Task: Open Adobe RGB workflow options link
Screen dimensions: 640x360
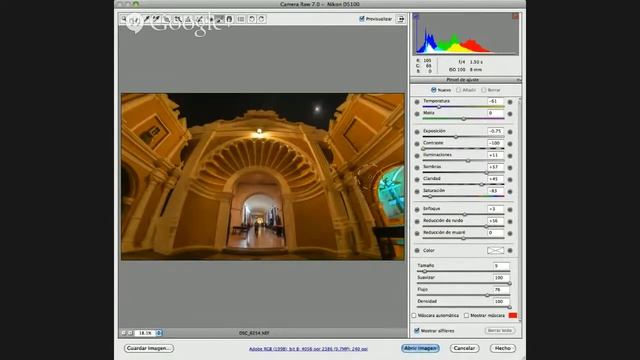Action: (x=308, y=349)
